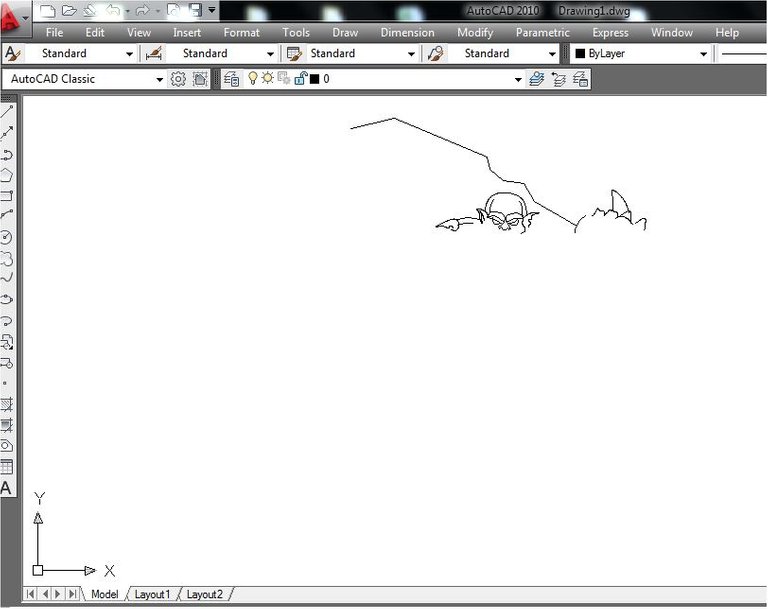Viewport: 768px width, 609px height.
Task: Click the Layer States Manager icon
Action: tap(580, 79)
